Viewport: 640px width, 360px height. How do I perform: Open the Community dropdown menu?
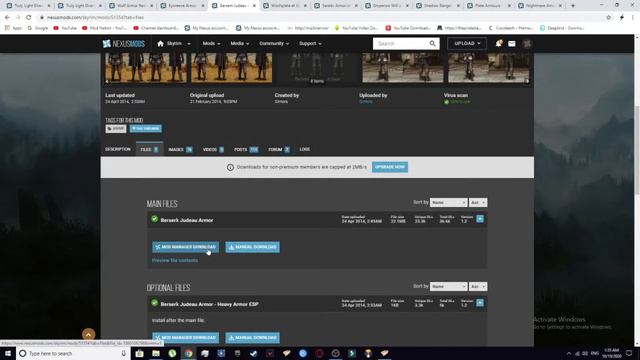pos(274,44)
